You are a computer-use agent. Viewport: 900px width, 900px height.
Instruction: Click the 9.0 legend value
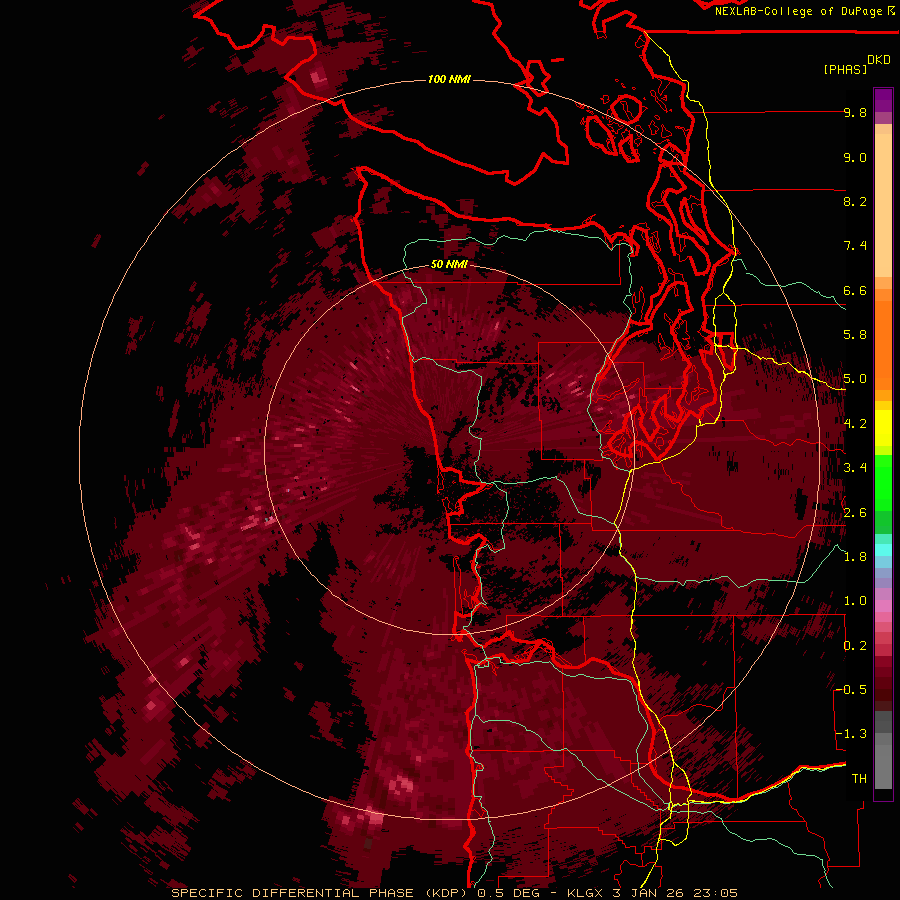(855, 158)
